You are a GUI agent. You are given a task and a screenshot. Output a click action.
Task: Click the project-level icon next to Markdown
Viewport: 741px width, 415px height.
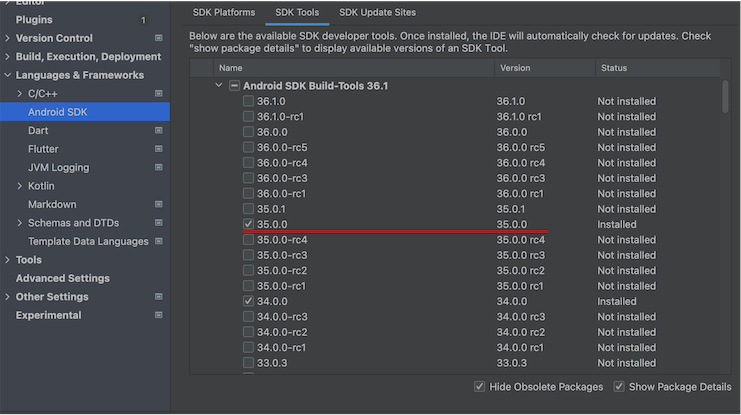click(x=158, y=205)
